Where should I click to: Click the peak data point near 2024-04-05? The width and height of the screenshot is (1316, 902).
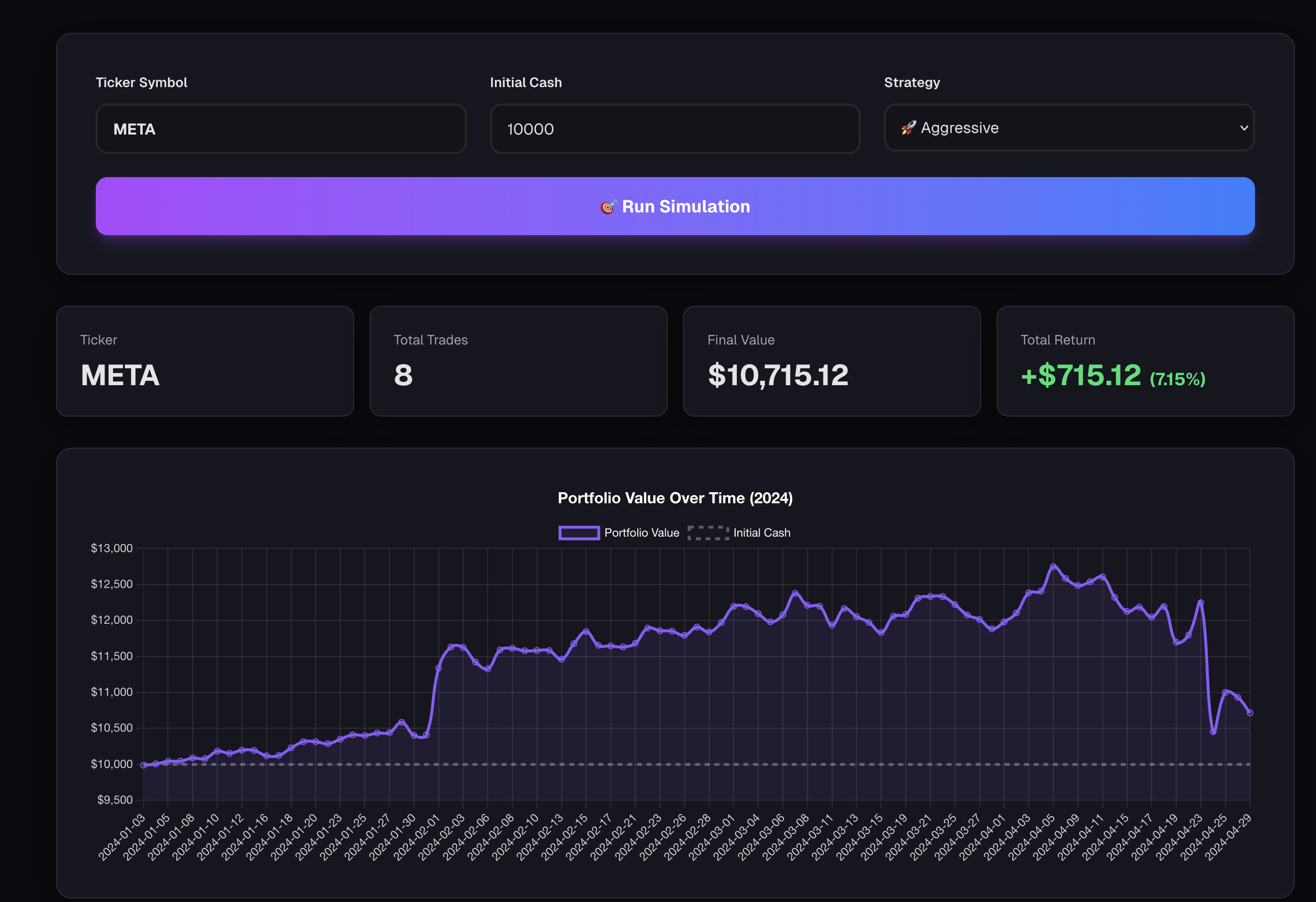click(x=1053, y=566)
